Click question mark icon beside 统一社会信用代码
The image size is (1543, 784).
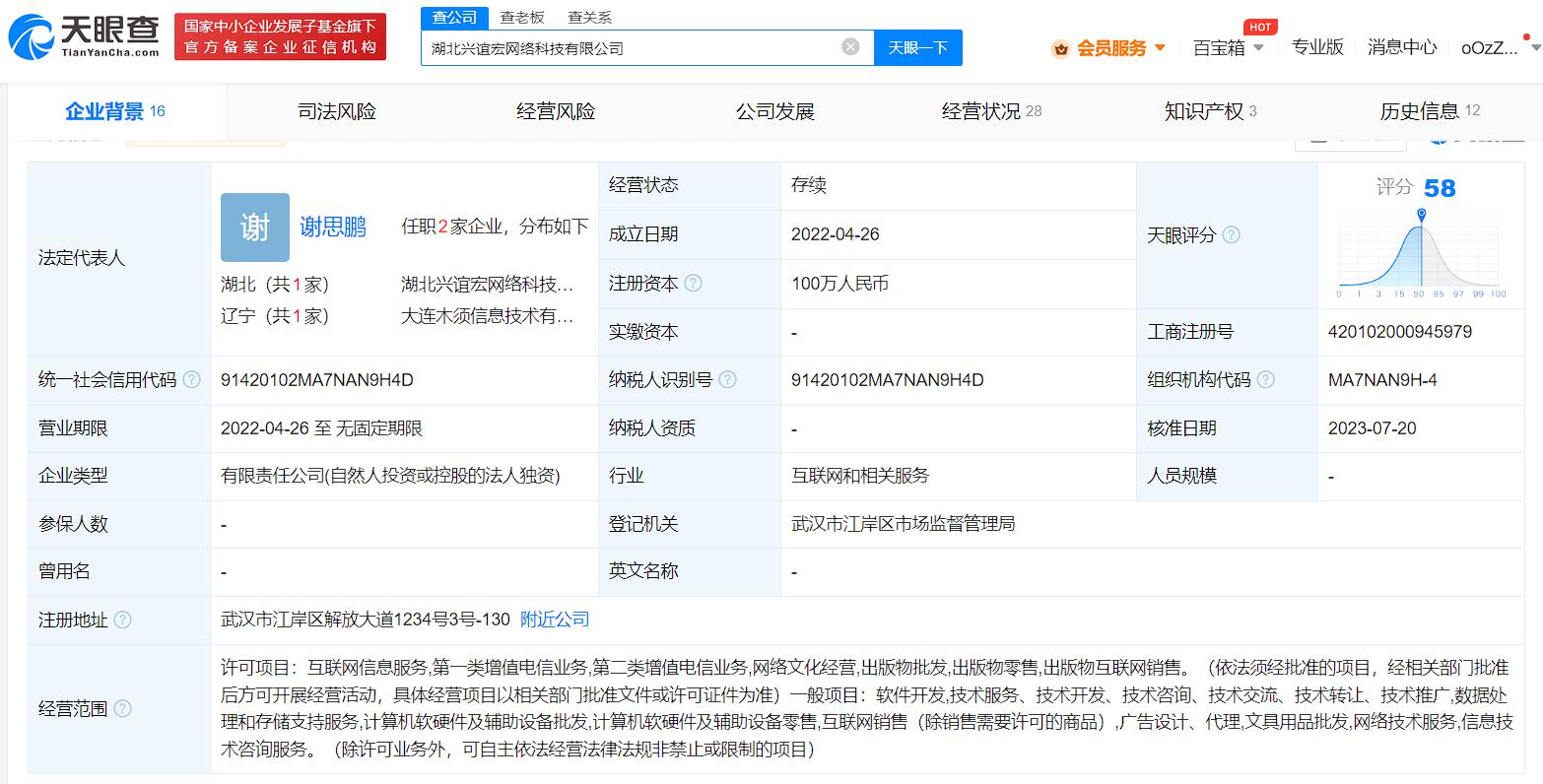[193, 379]
